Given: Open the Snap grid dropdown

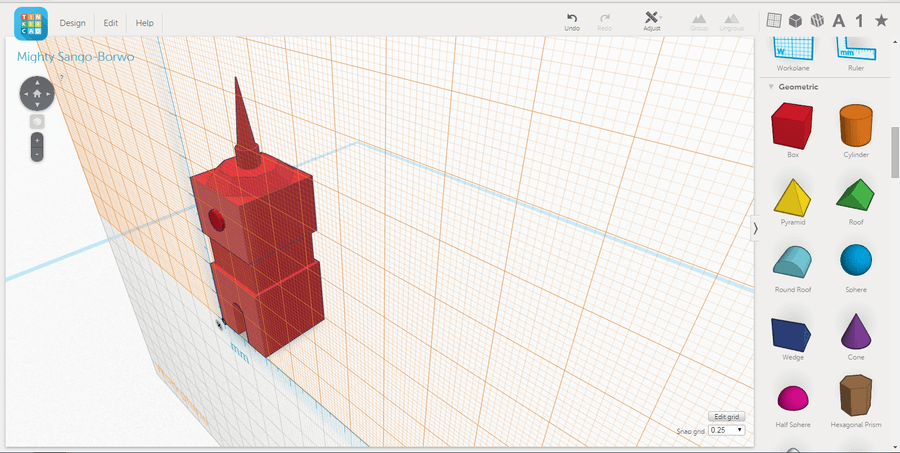Looking at the screenshot, I should click(727, 430).
